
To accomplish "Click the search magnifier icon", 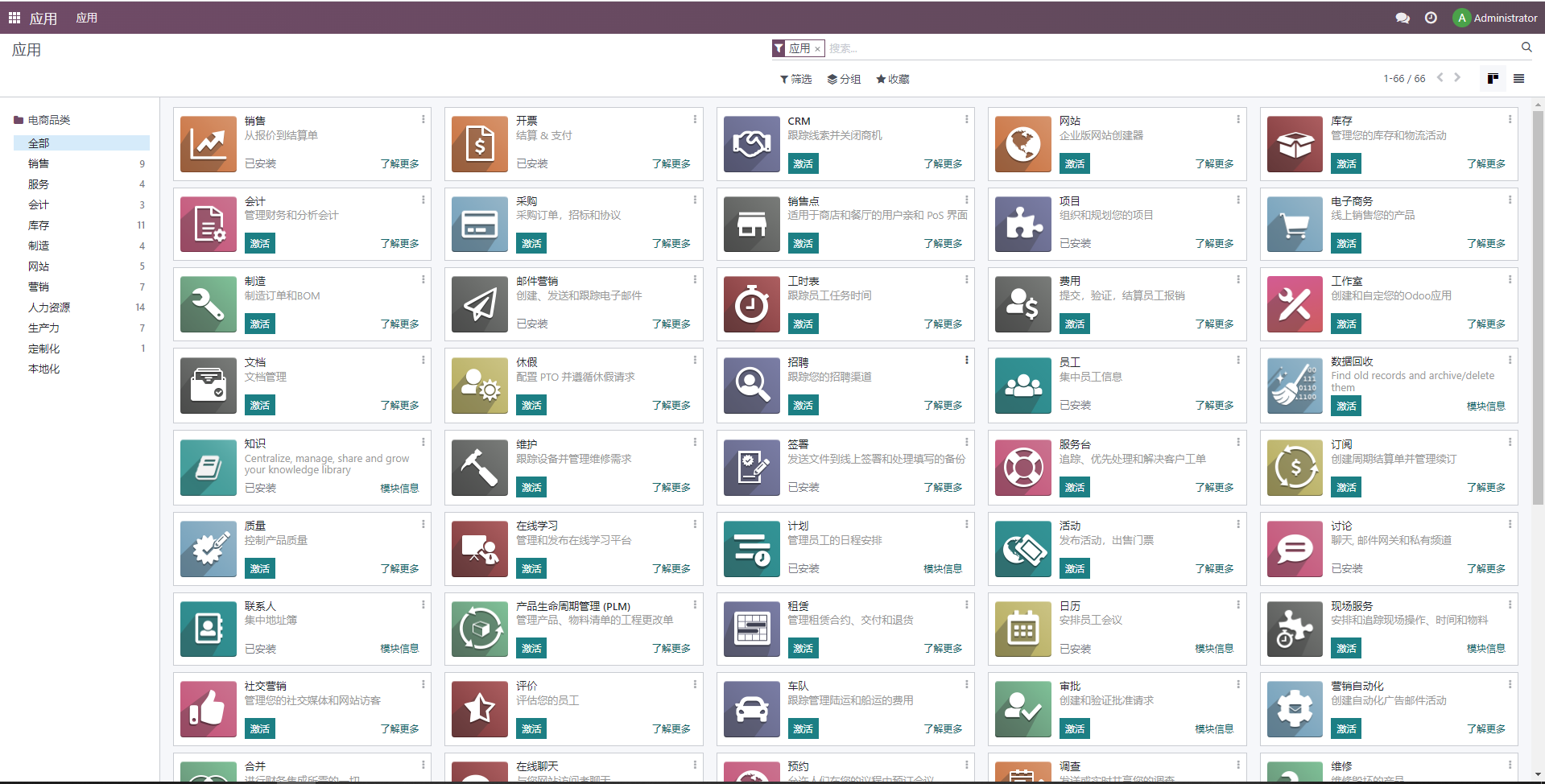I will 1526,47.
